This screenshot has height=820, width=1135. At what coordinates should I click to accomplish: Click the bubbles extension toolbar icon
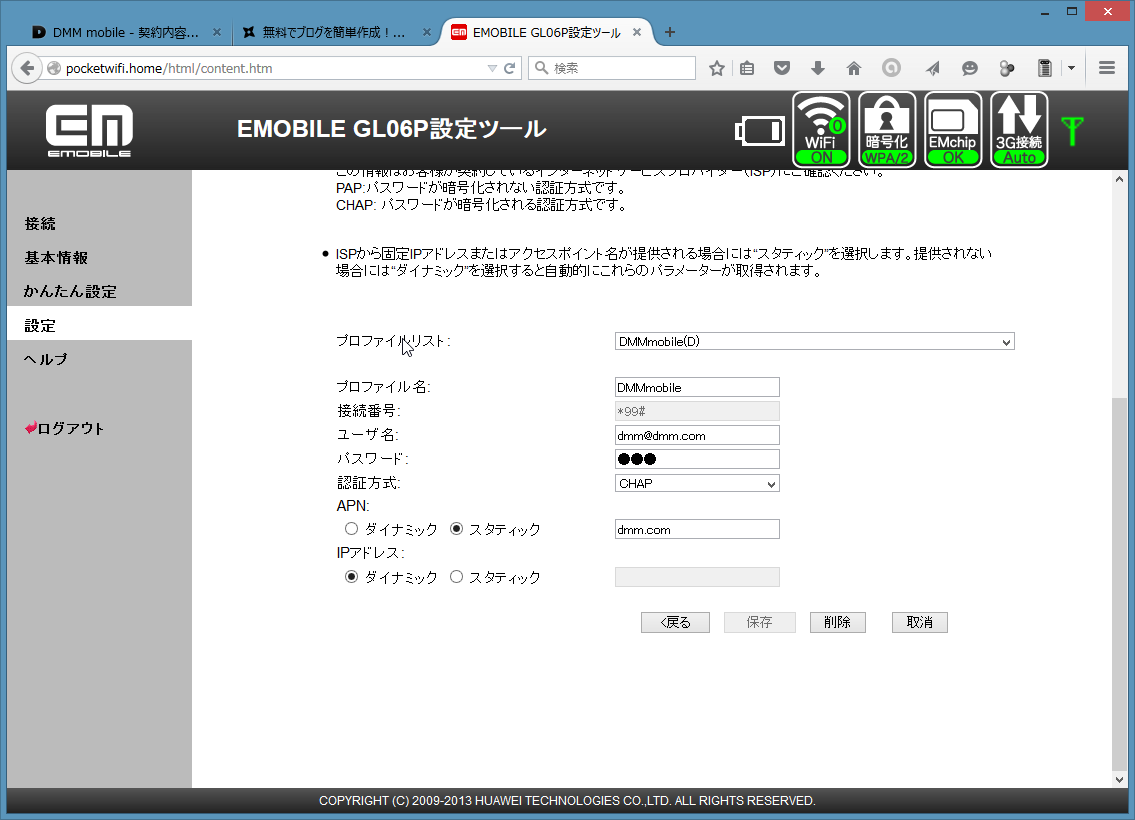pos(1007,68)
